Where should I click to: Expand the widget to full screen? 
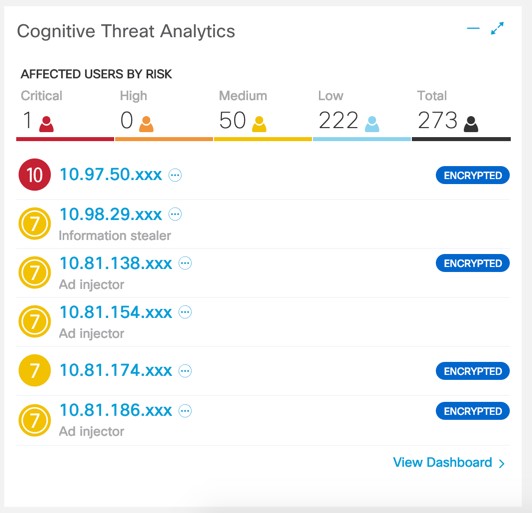[497, 28]
